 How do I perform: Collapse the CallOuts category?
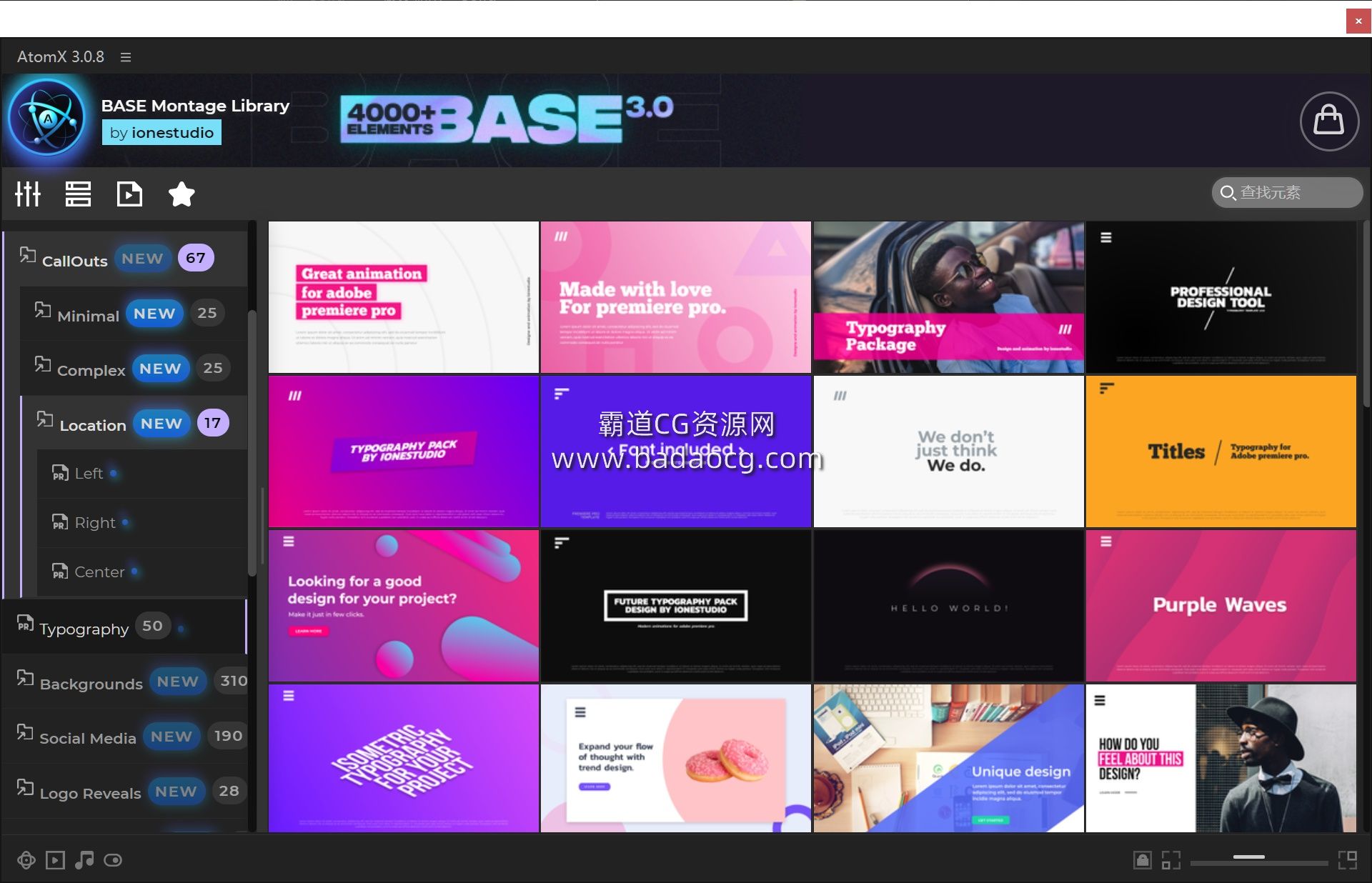coord(126,259)
